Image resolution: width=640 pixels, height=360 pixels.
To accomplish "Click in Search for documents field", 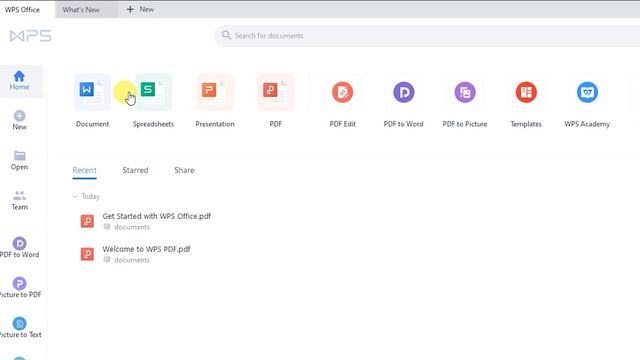I will click(427, 36).
